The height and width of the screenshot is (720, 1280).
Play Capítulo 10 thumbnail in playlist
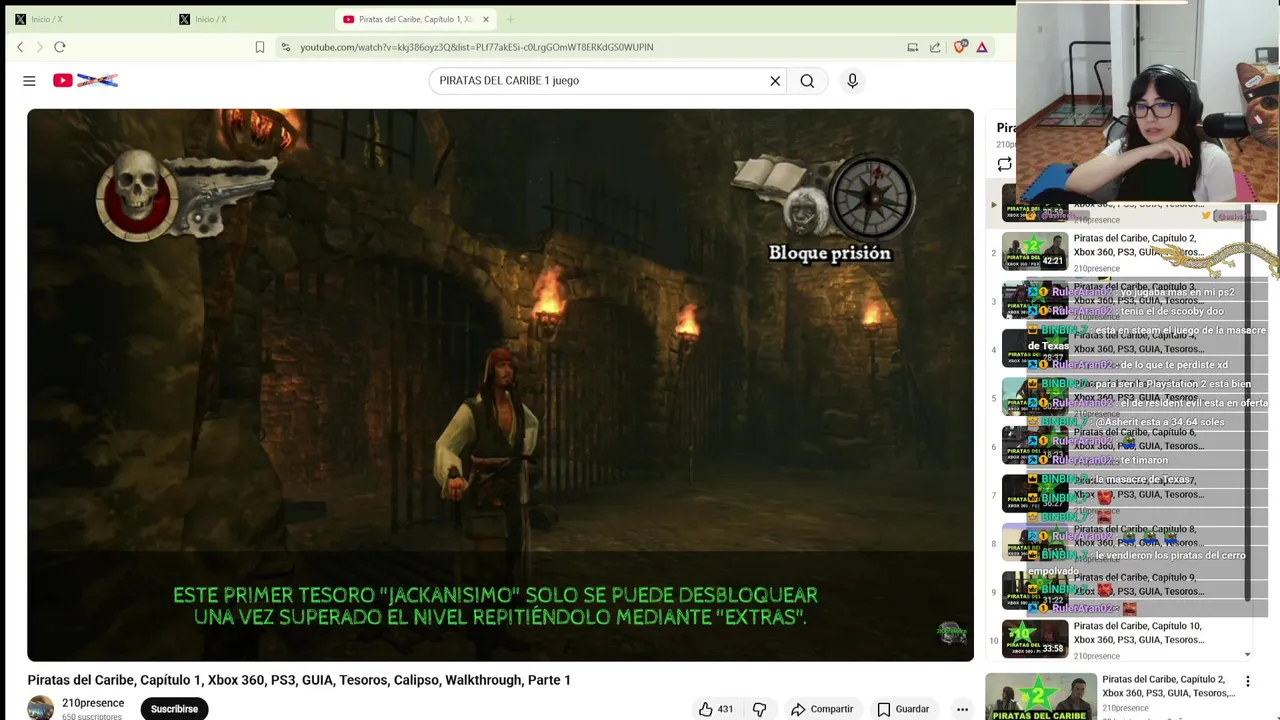click(x=1035, y=639)
